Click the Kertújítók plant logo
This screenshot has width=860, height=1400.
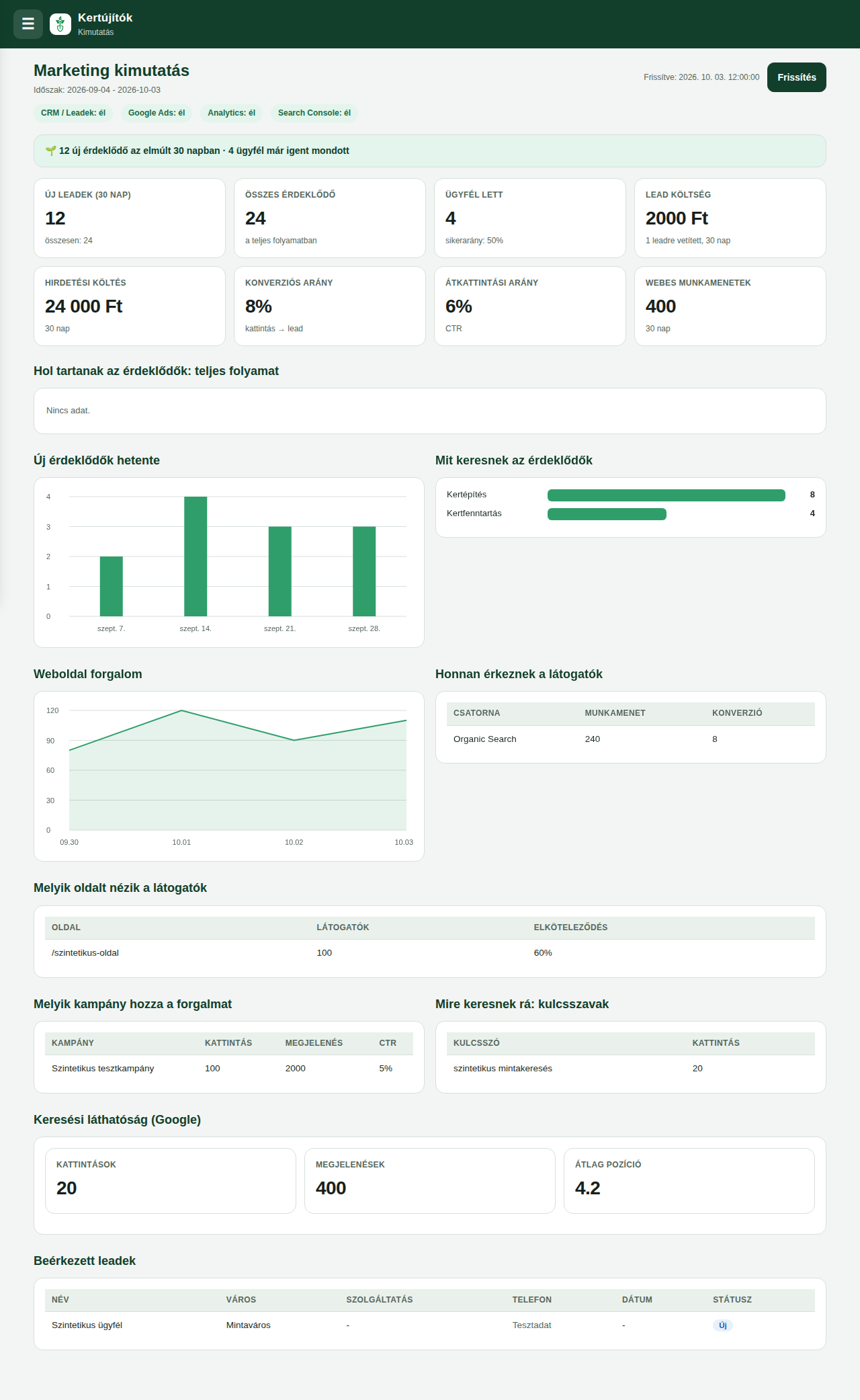[60, 24]
